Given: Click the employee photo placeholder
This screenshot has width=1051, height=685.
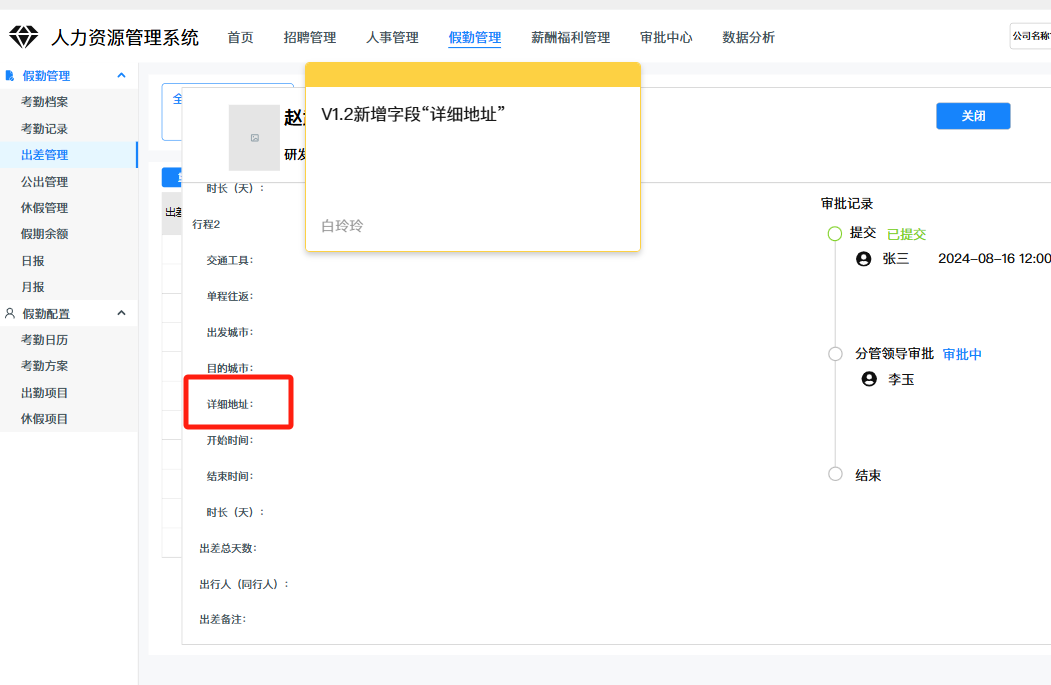Looking at the screenshot, I should click(254, 138).
